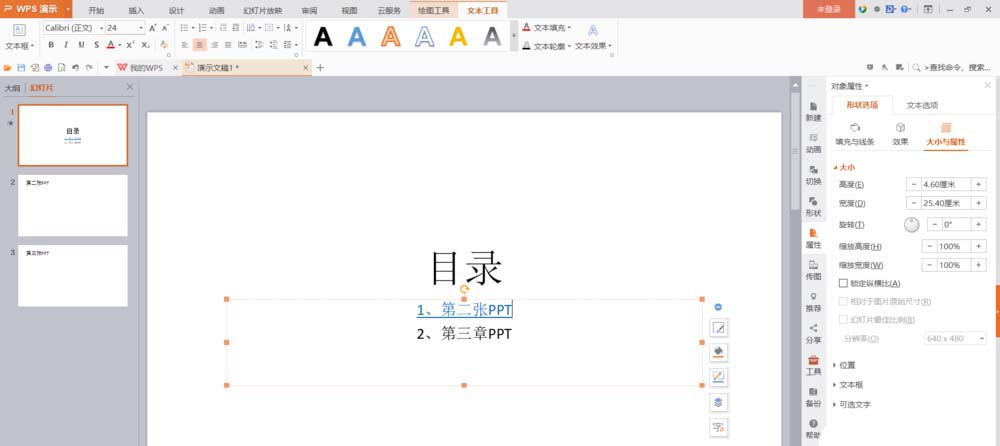Click the undo arrow

coord(75,68)
